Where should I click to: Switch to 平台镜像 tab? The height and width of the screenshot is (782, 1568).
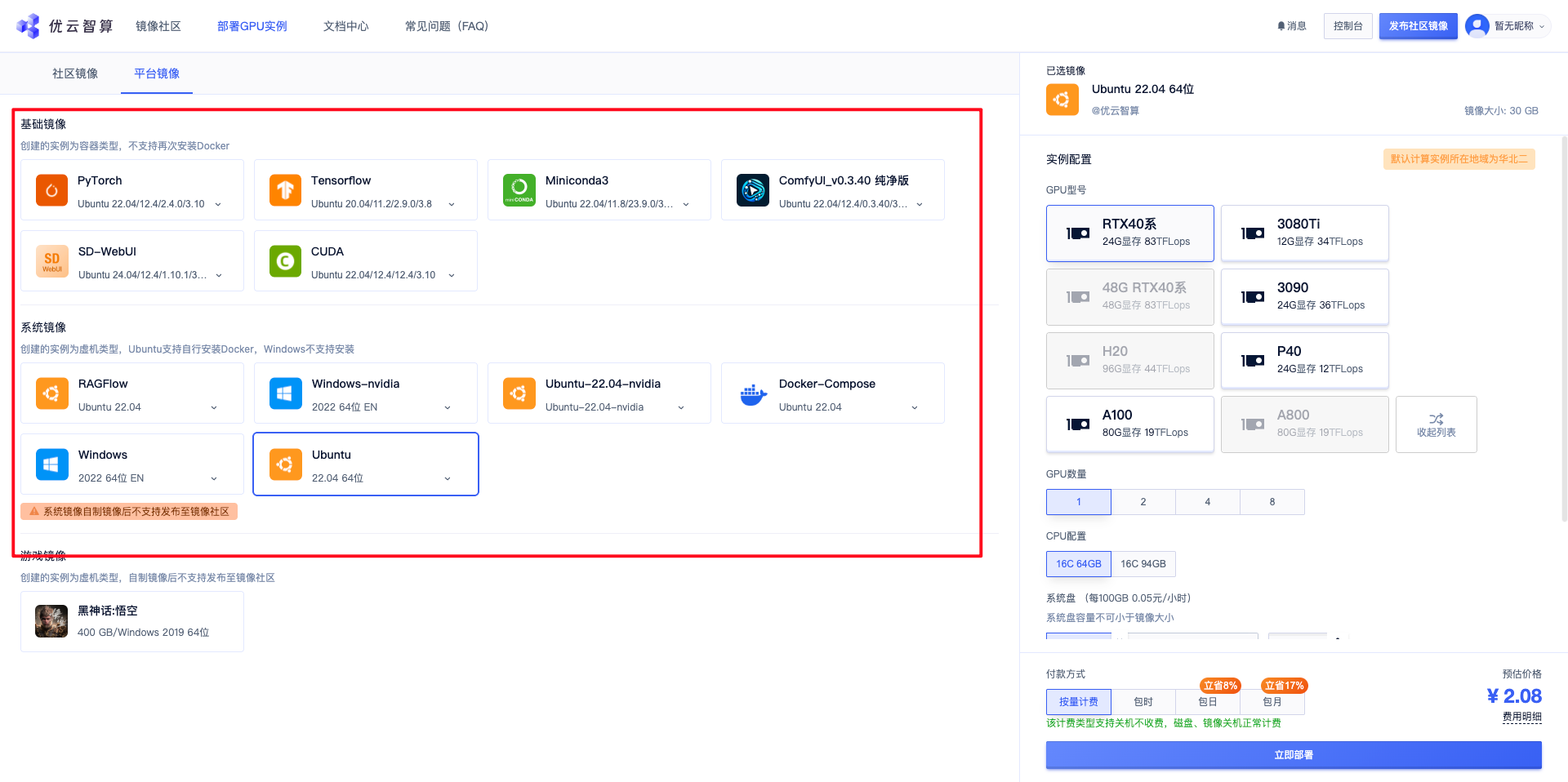pos(157,73)
